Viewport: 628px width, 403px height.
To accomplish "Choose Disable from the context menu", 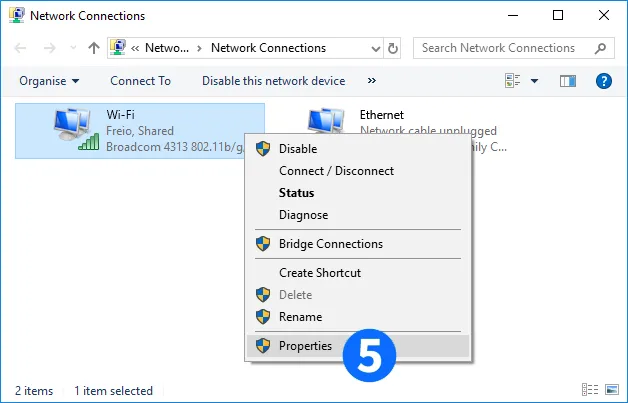I will 358,149.
